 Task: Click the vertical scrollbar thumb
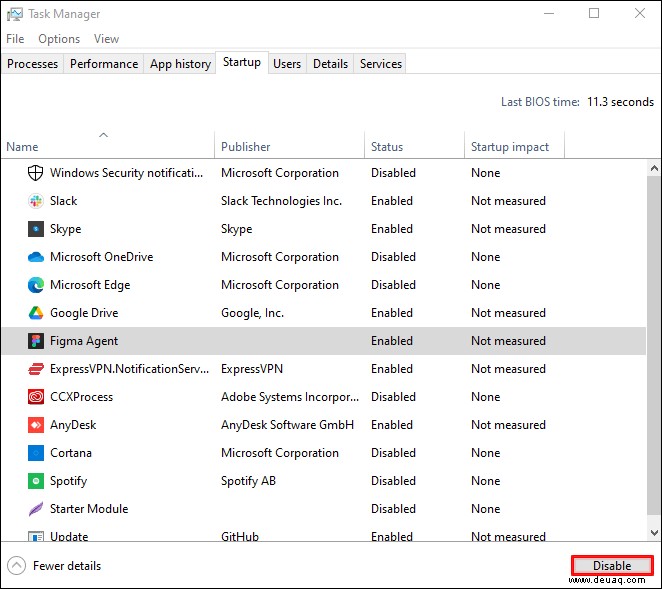coord(654,345)
